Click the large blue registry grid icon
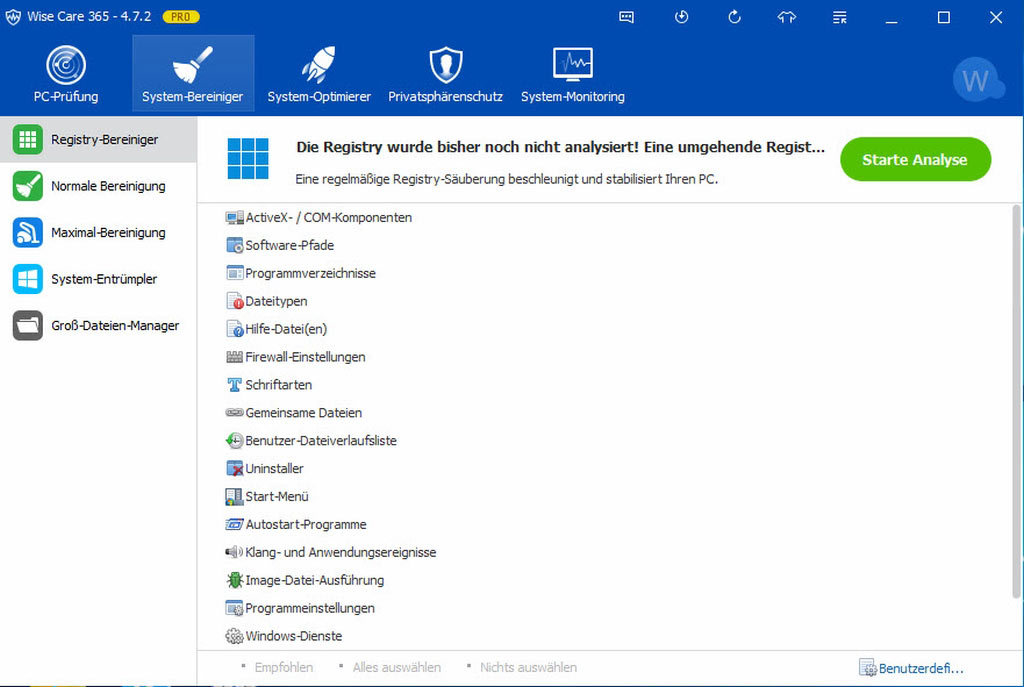1024x687 pixels. [248, 159]
